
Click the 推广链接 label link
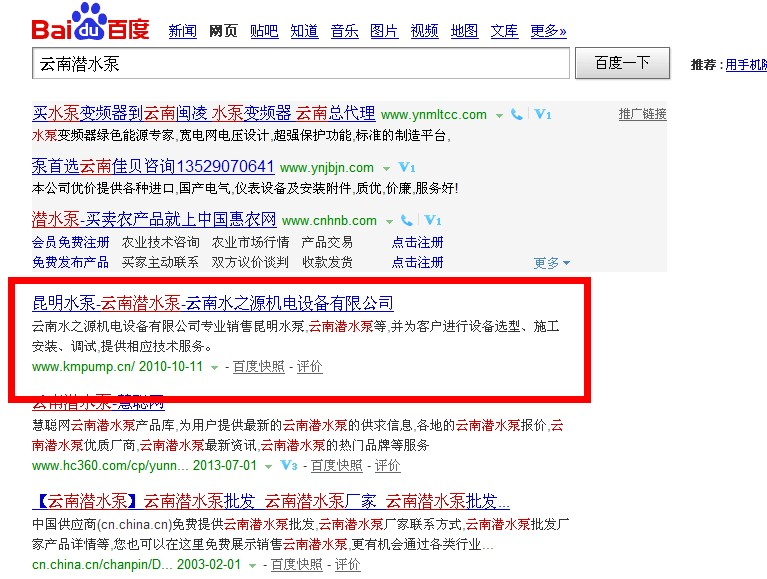pyautogui.click(x=642, y=114)
